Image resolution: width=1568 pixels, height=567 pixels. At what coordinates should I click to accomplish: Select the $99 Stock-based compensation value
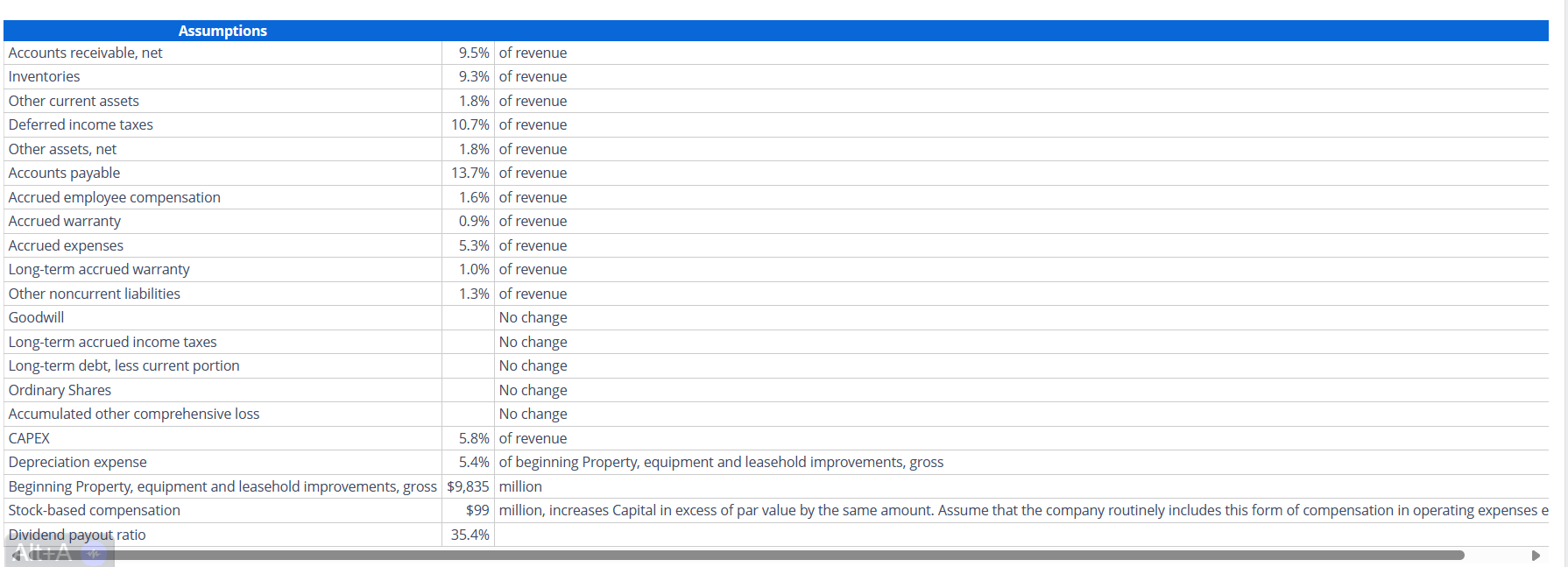pos(468,510)
